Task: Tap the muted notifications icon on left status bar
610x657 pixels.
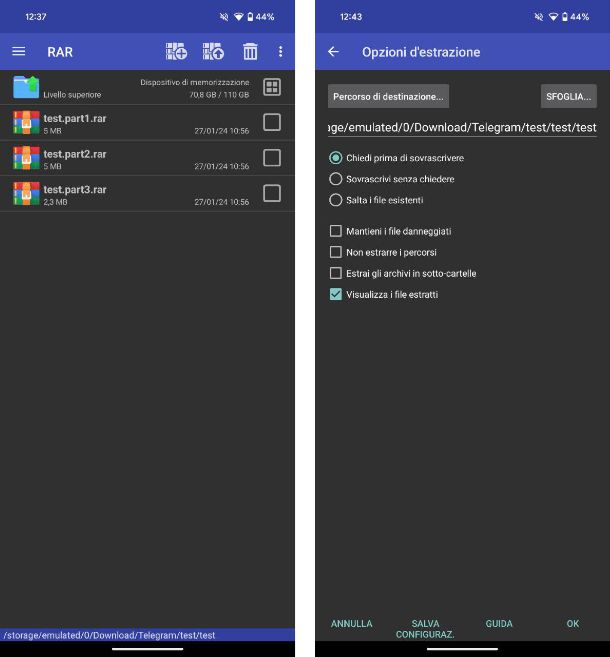Action: coord(224,17)
